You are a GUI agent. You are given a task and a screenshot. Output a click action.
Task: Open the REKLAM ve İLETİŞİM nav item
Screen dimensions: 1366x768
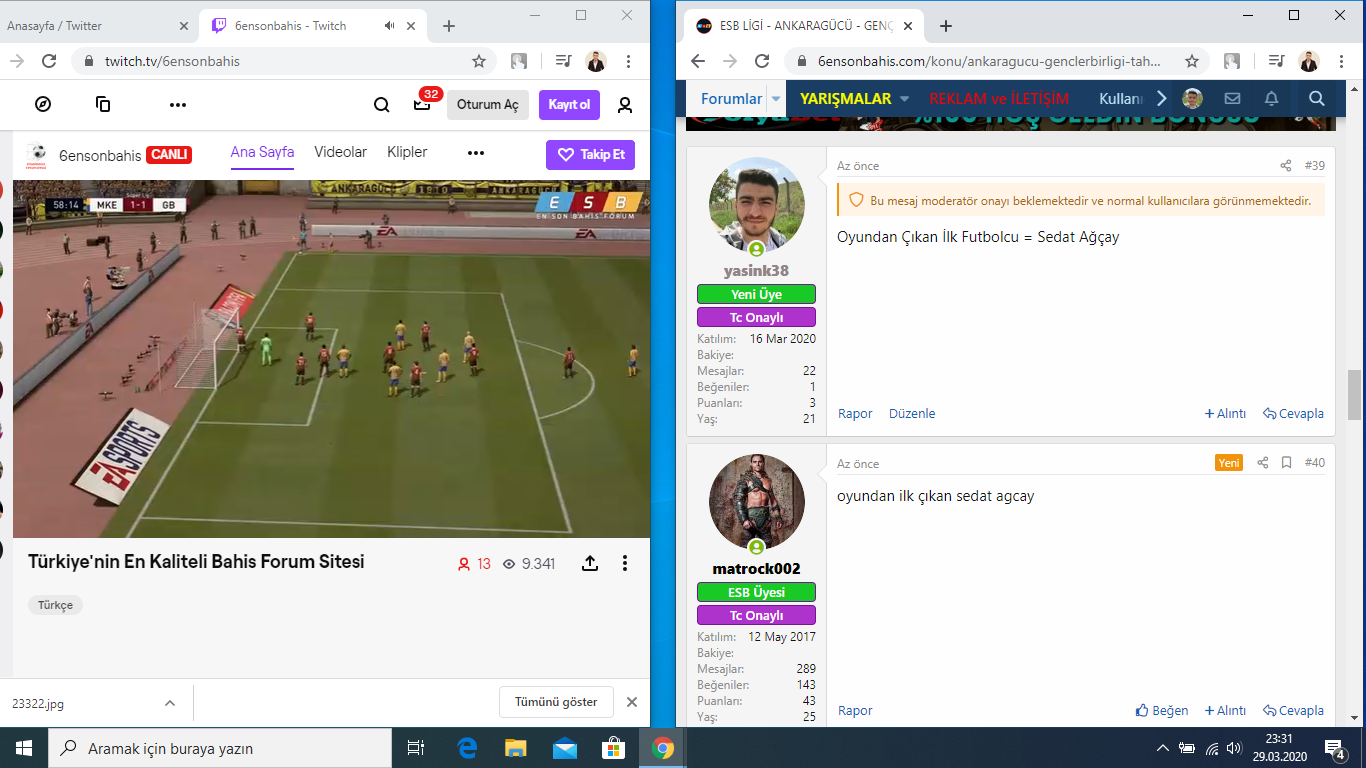click(999, 98)
